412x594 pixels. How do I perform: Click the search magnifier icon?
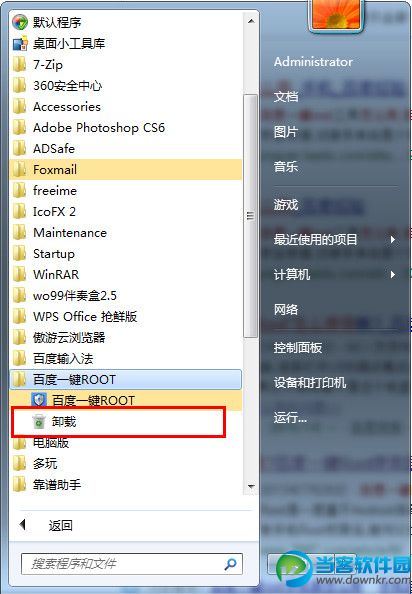(230, 564)
